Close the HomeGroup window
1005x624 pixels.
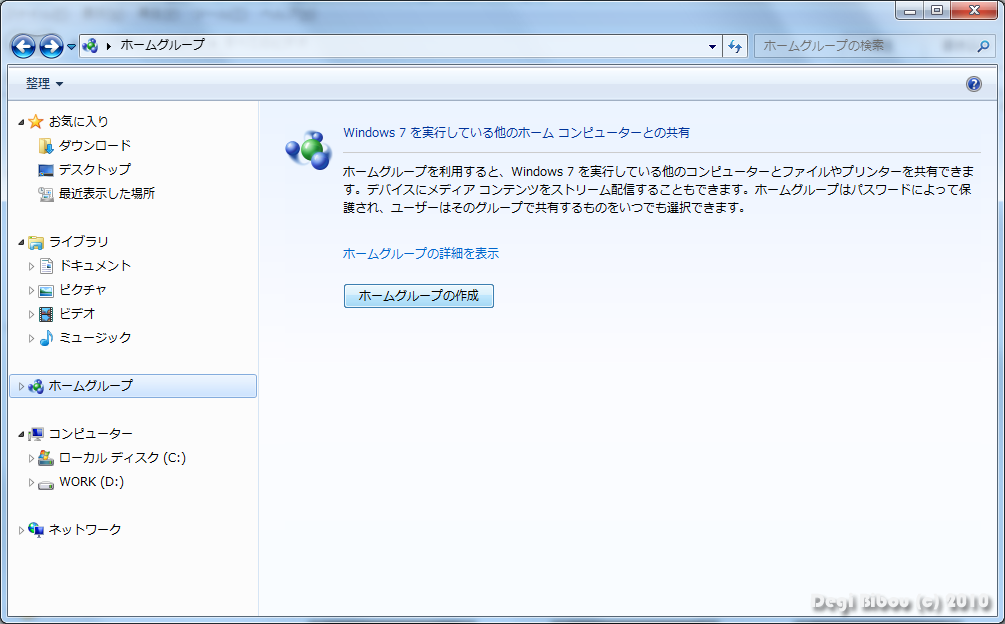(x=974, y=10)
